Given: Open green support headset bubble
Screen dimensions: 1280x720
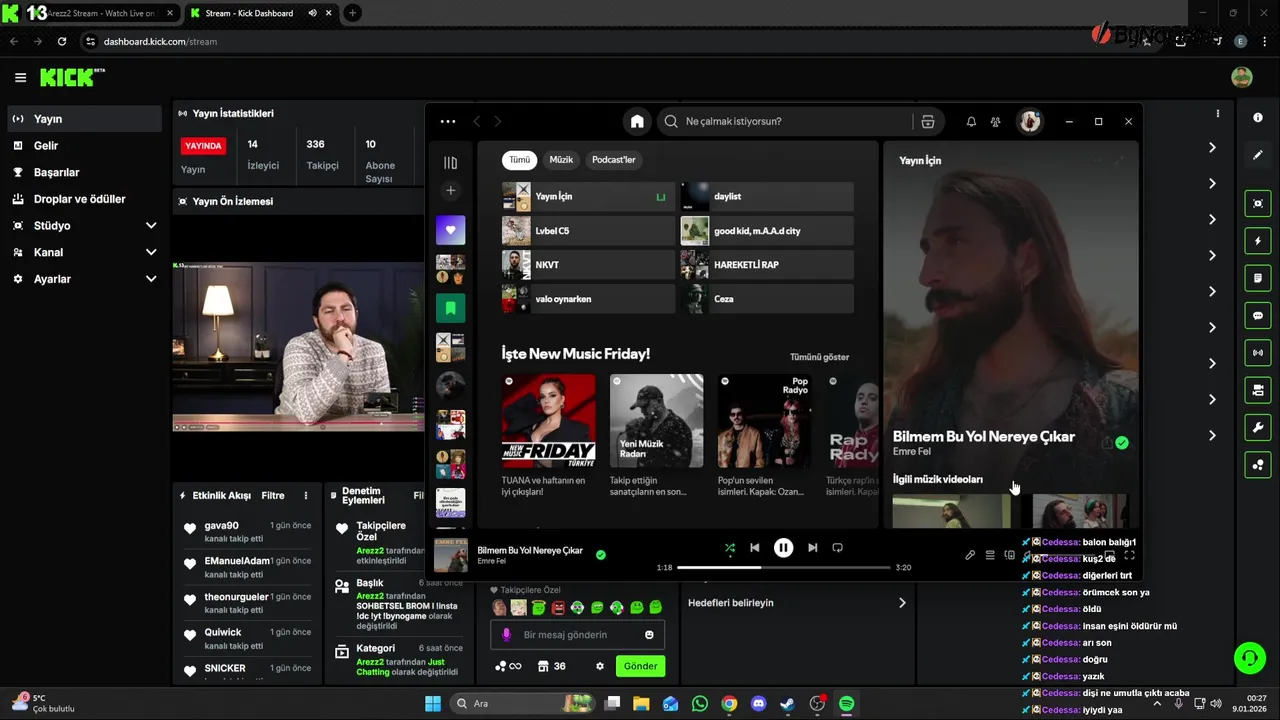Looking at the screenshot, I should [1250, 658].
